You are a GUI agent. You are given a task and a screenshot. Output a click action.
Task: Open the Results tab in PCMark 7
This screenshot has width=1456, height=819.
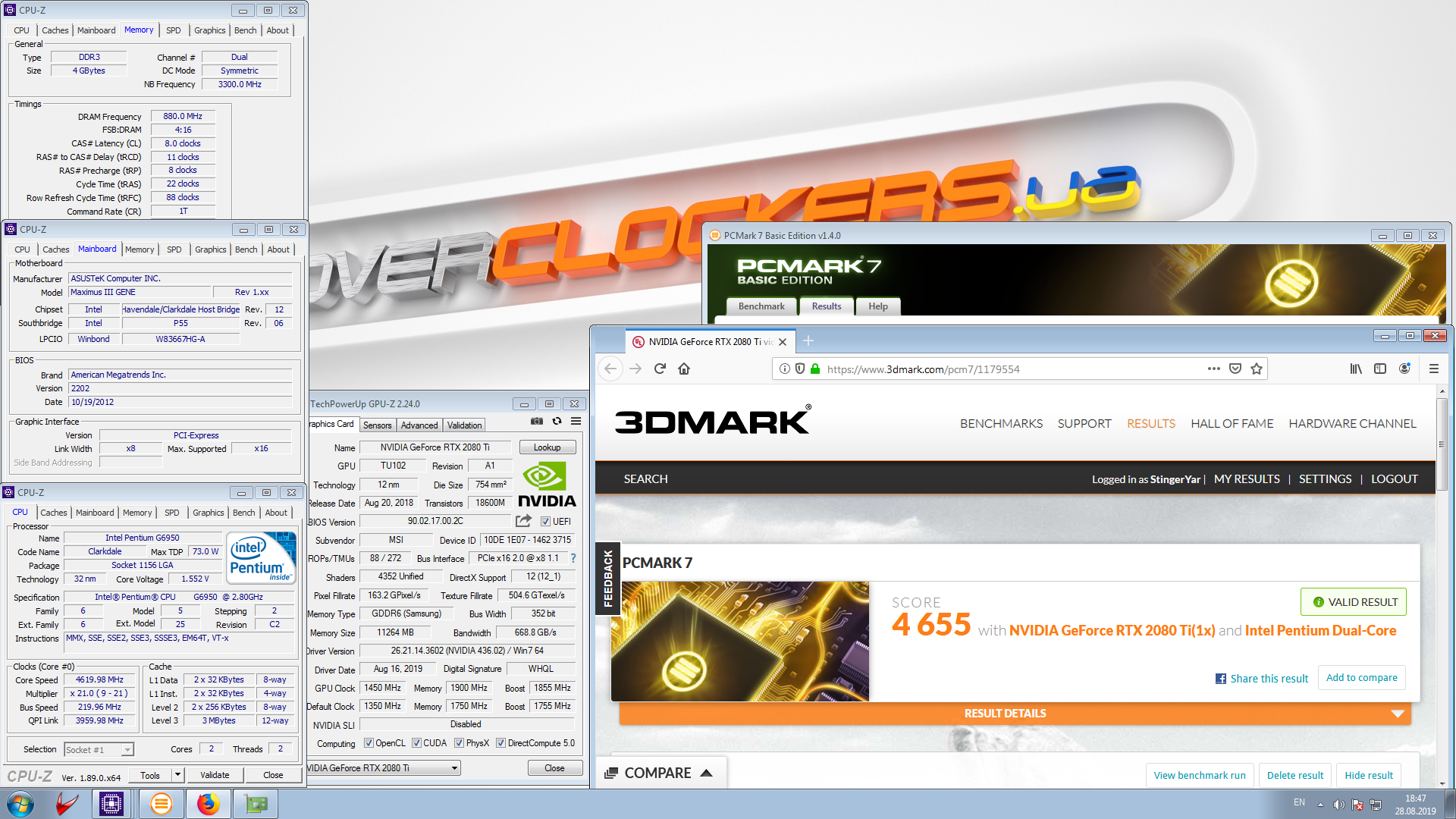pyautogui.click(x=827, y=306)
